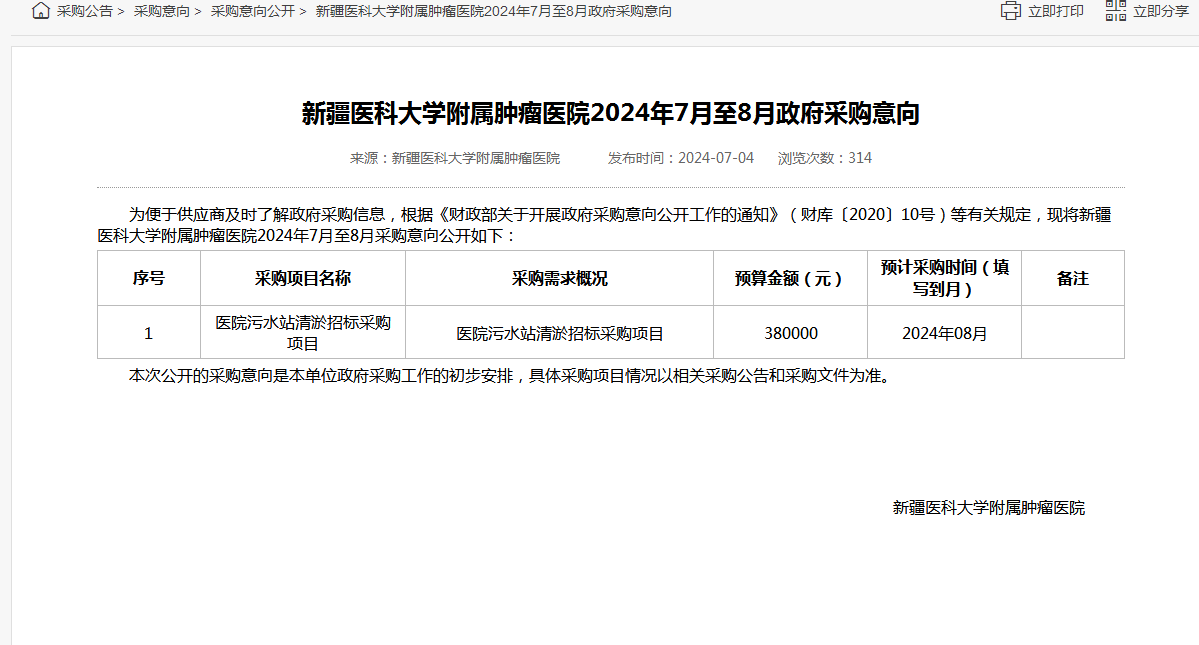Click the 采购项目名称 column header
Screen dimensions: 1199x645
click(303, 278)
